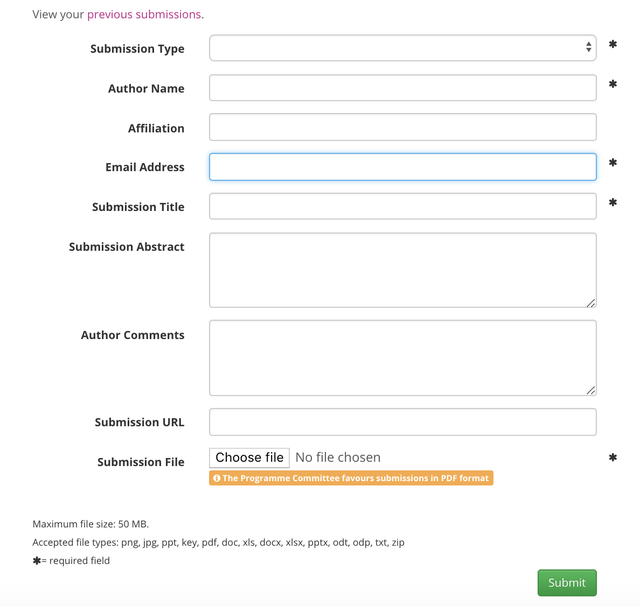Open the previous submissions link
Viewport: 640px width, 606px height.
[144, 14]
